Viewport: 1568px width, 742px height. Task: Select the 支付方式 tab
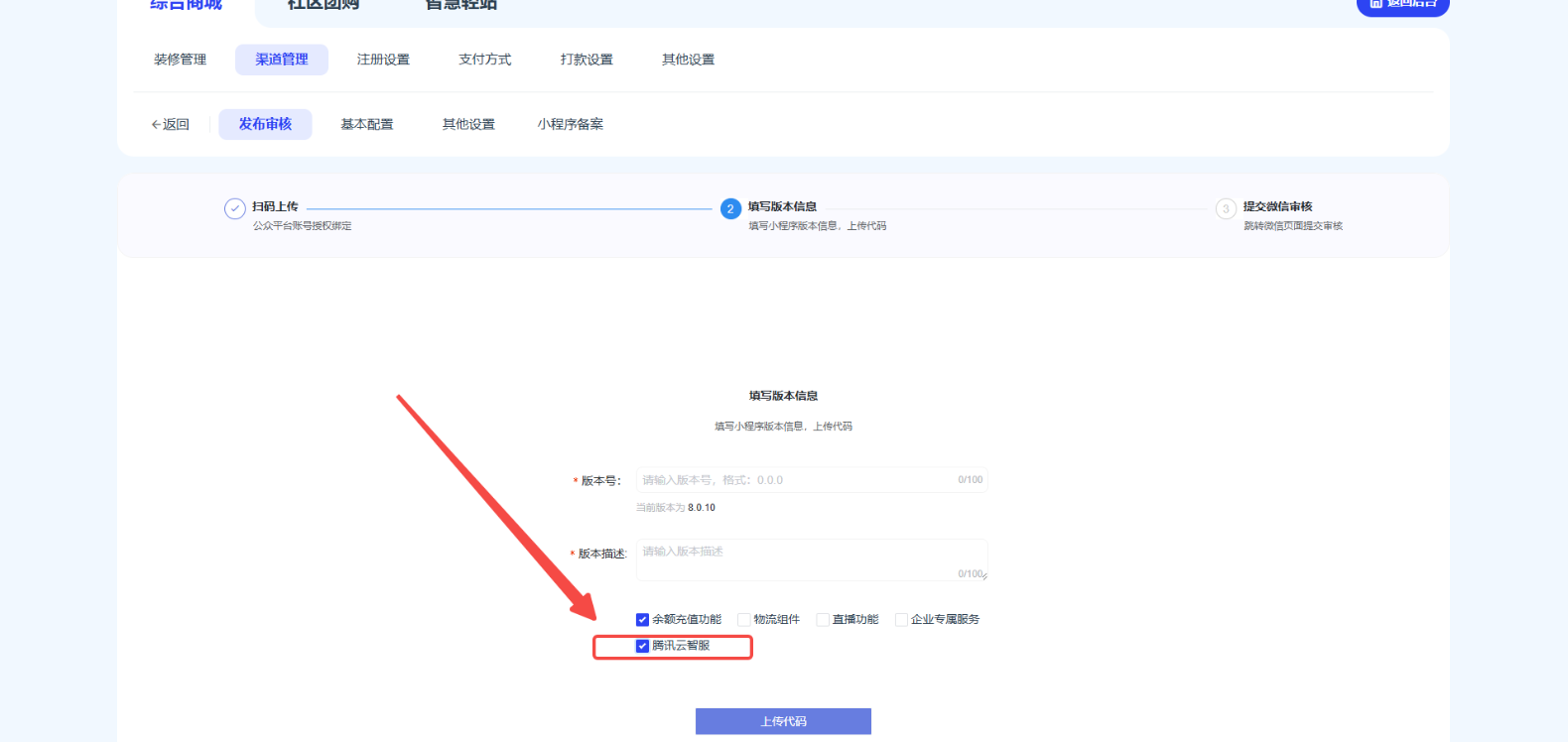[484, 60]
